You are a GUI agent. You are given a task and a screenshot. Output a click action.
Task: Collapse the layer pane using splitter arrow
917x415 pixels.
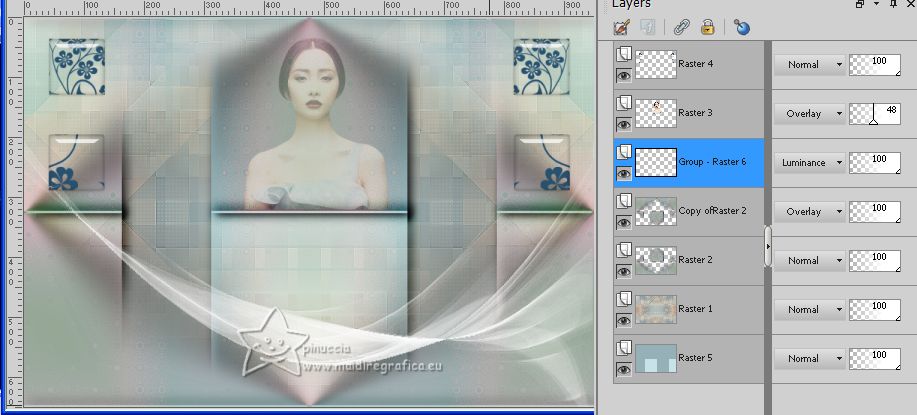pos(768,247)
